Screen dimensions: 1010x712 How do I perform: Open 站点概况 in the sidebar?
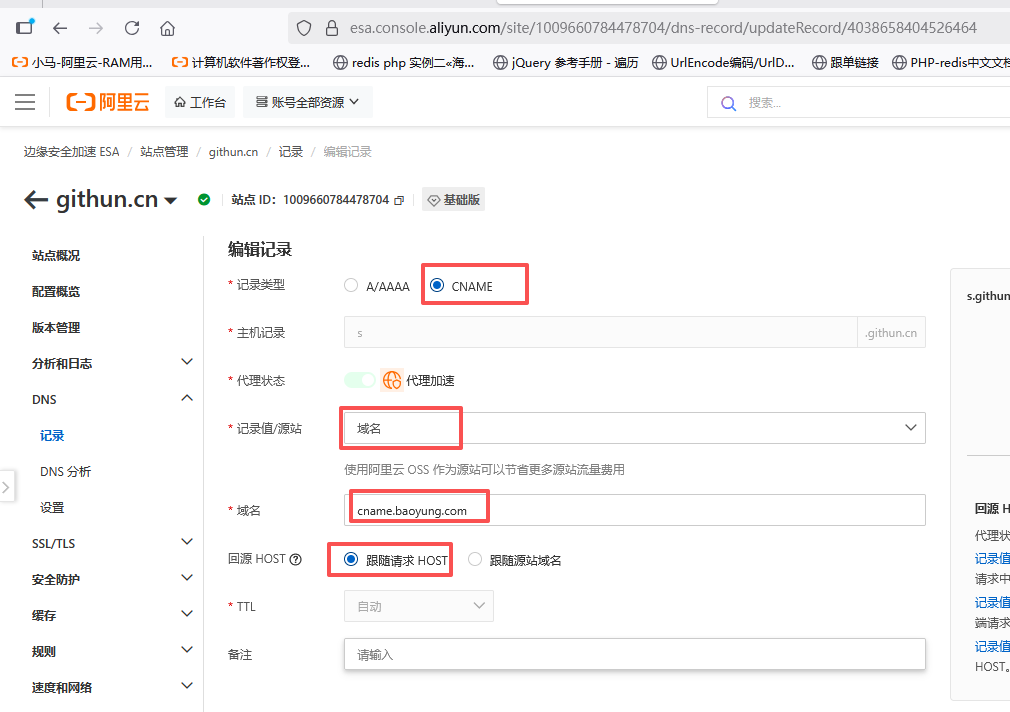[56, 255]
